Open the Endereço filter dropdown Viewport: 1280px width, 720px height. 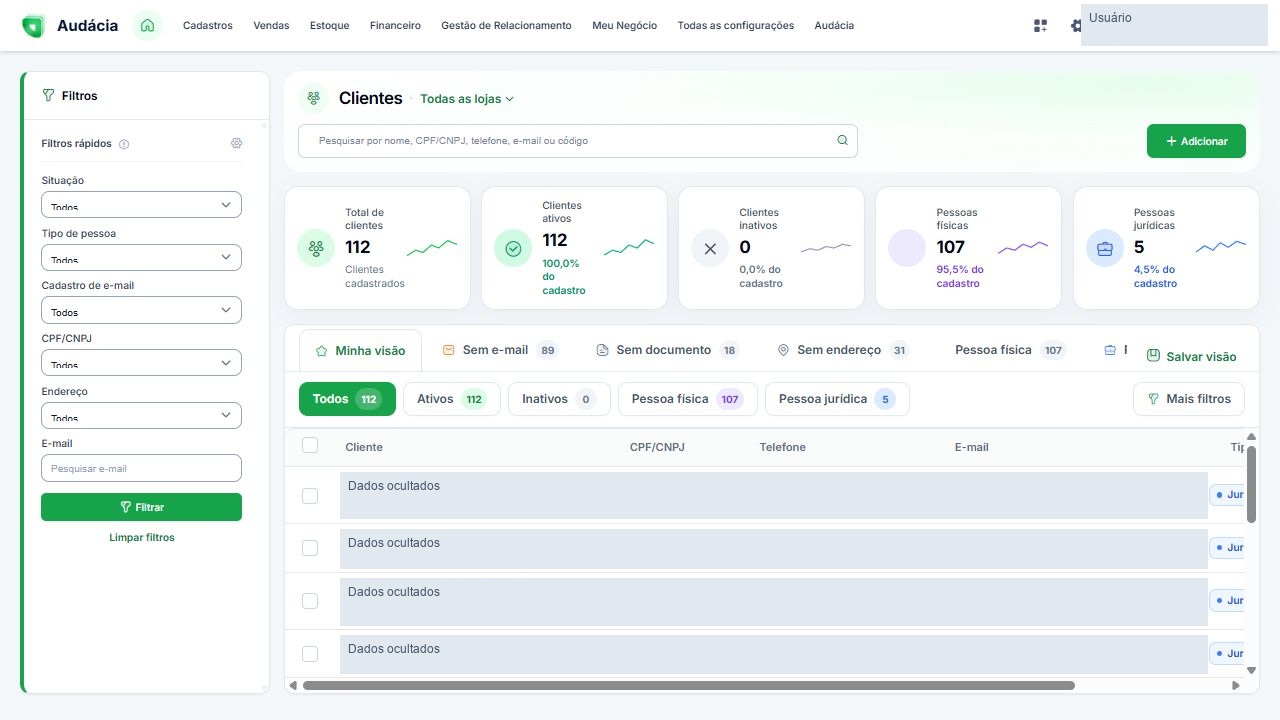141,415
